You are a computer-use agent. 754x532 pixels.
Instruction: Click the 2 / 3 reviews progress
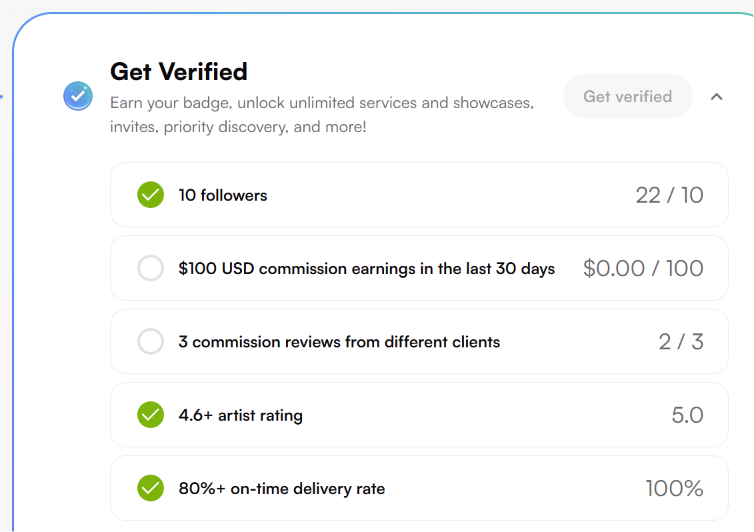pos(681,342)
